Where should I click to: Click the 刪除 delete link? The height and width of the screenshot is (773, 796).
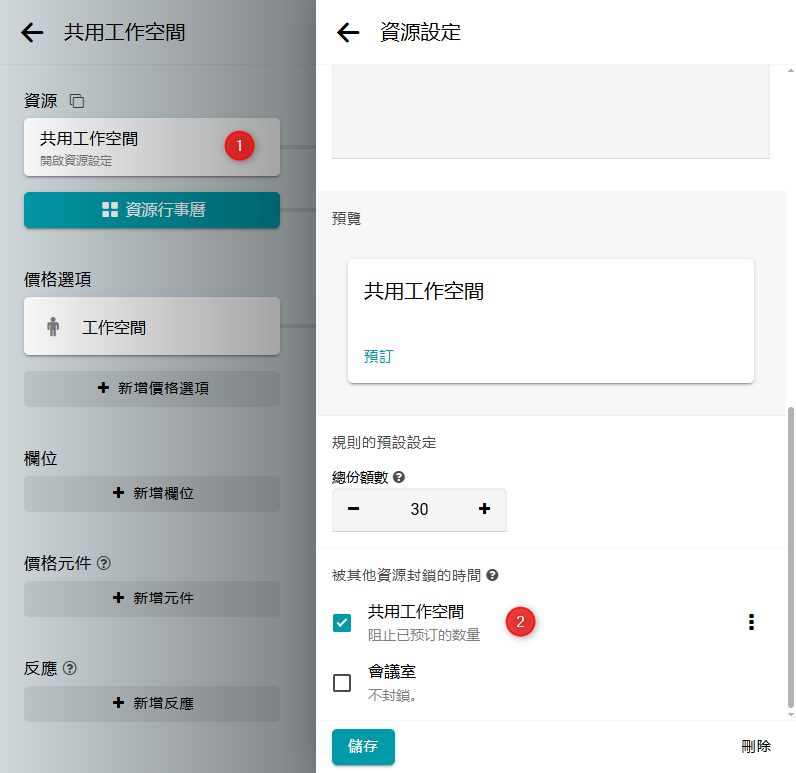[x=756, y=746]
